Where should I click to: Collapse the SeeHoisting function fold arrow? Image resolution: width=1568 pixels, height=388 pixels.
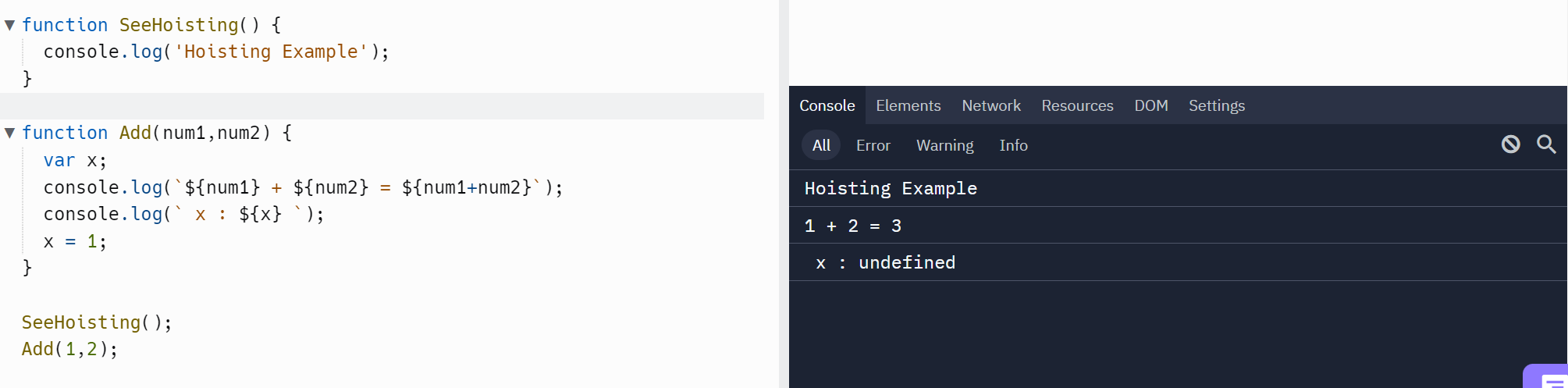click(9, 25)
